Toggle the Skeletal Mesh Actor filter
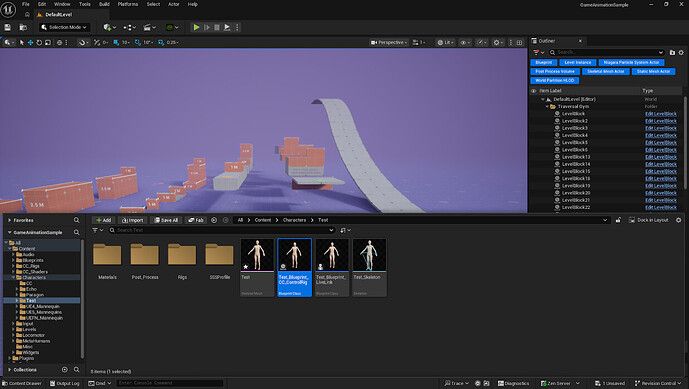Viewport: 689px width, 389px height. pos(606,71)
